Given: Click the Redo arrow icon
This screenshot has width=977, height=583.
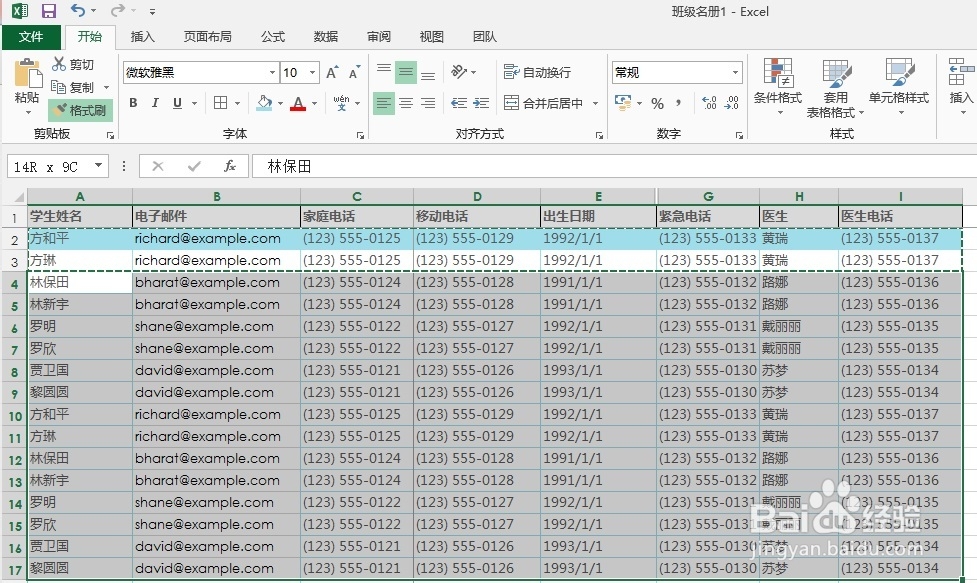Looking at the screenshot, I should (x=117, y=11).
